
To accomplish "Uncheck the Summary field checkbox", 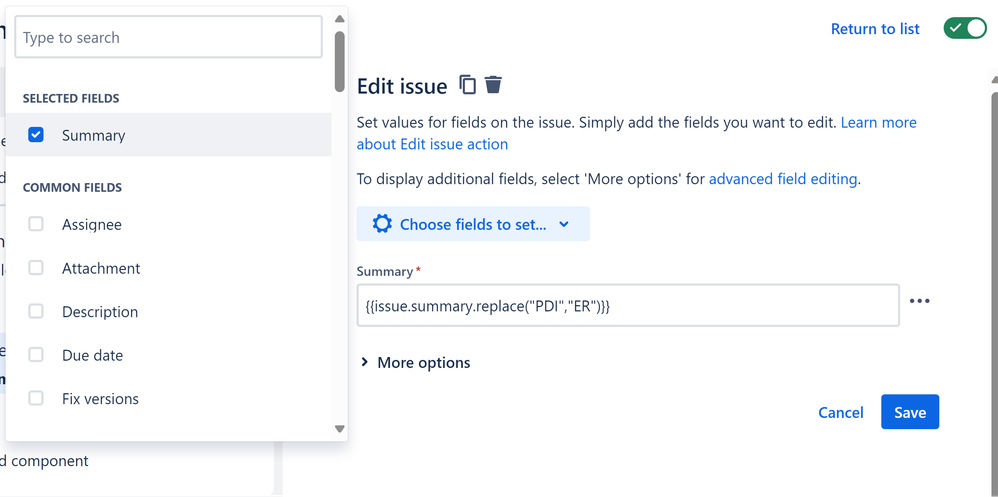I will [x=36, y=135].
